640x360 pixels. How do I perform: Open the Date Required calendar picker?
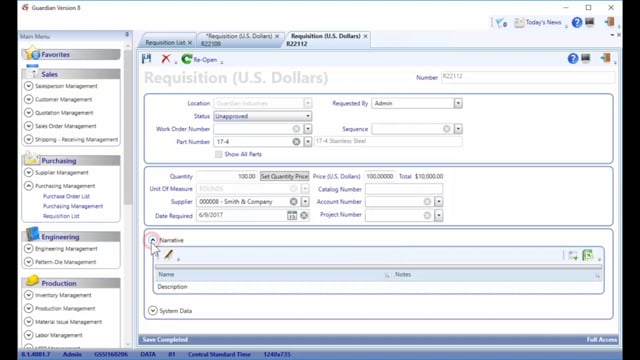tap(292, 215)
